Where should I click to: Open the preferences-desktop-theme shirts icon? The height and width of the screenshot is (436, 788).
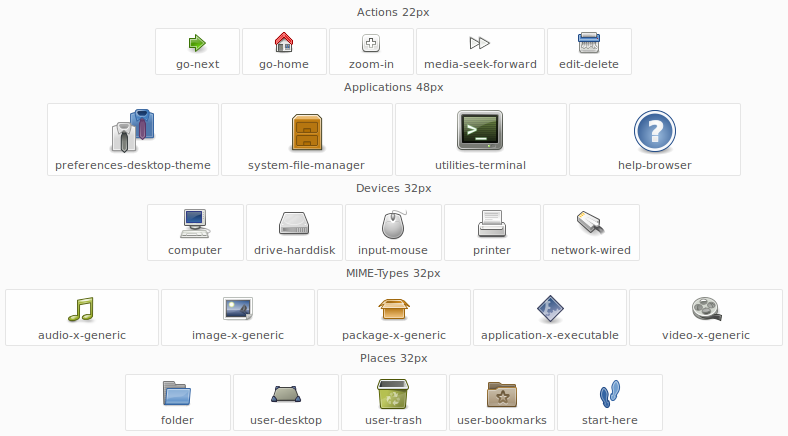coord(133,131)
